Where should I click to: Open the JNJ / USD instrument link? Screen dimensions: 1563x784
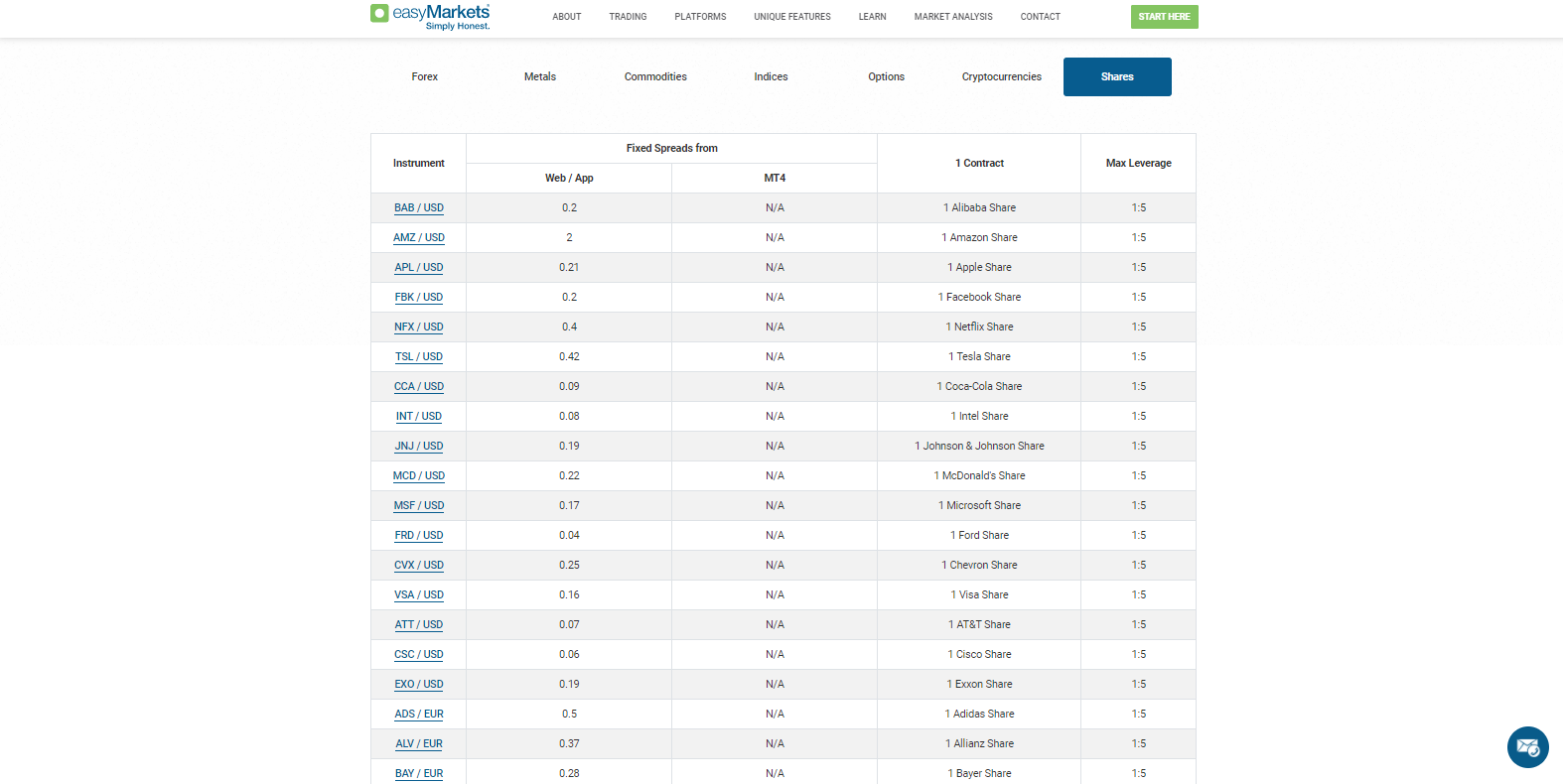pos(419,447)
